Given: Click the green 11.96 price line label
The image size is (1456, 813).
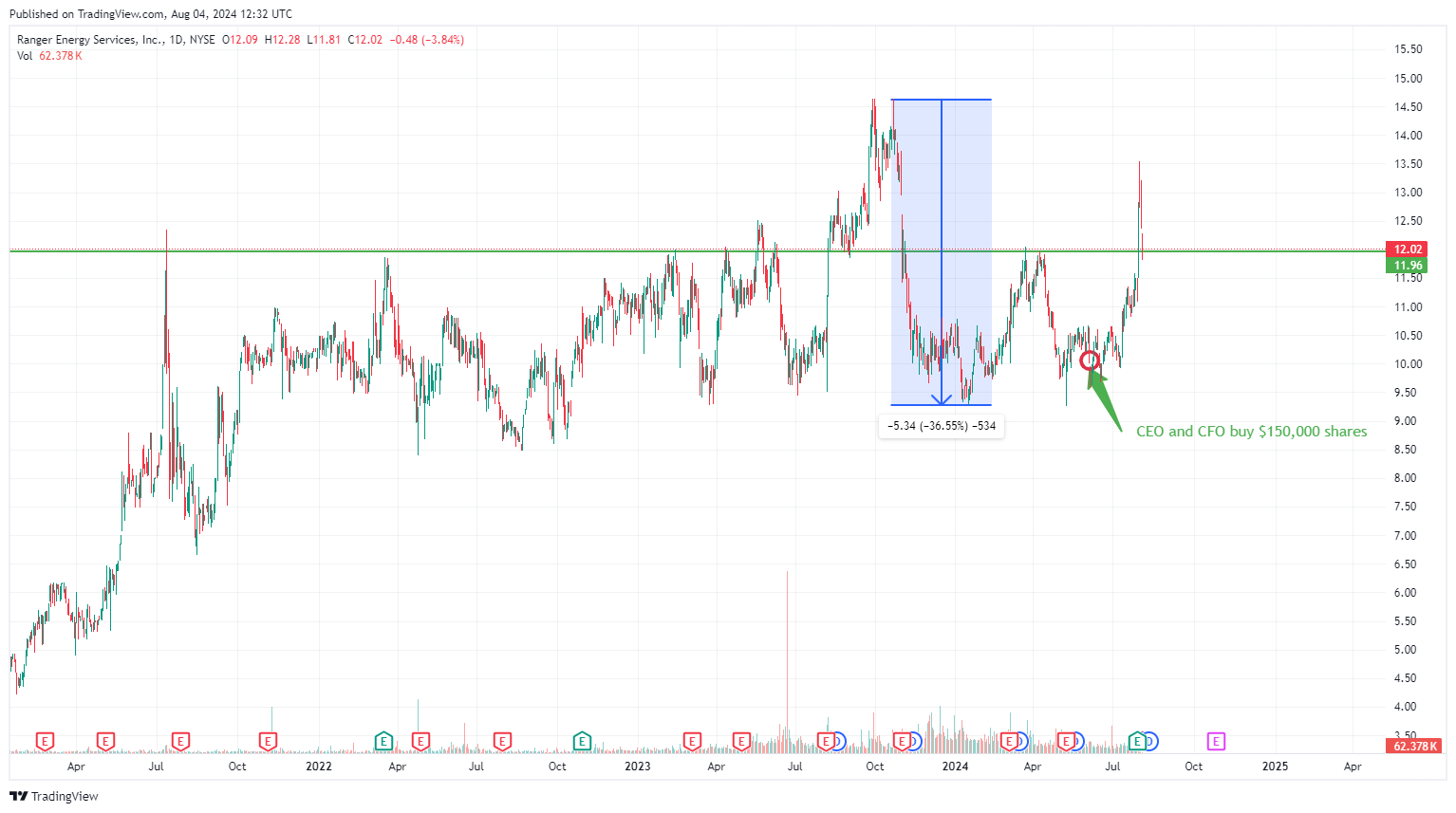Looking at the screenshot, I should tap(1407, 266).
